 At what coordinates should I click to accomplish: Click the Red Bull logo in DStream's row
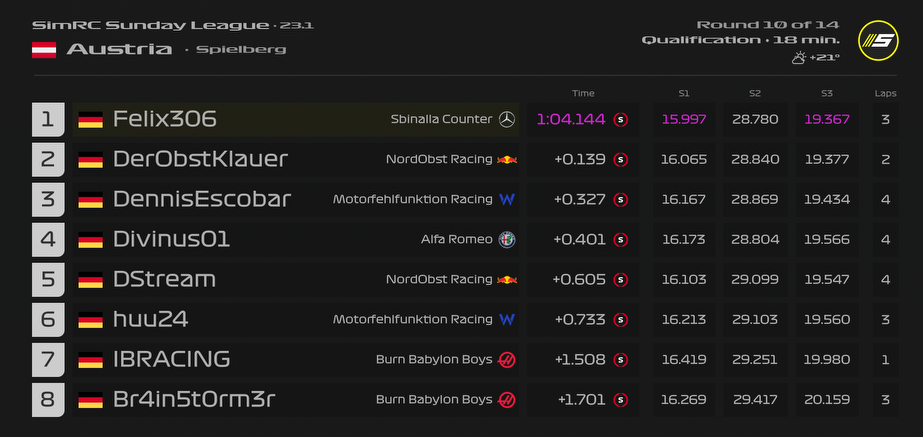point(507,279)
